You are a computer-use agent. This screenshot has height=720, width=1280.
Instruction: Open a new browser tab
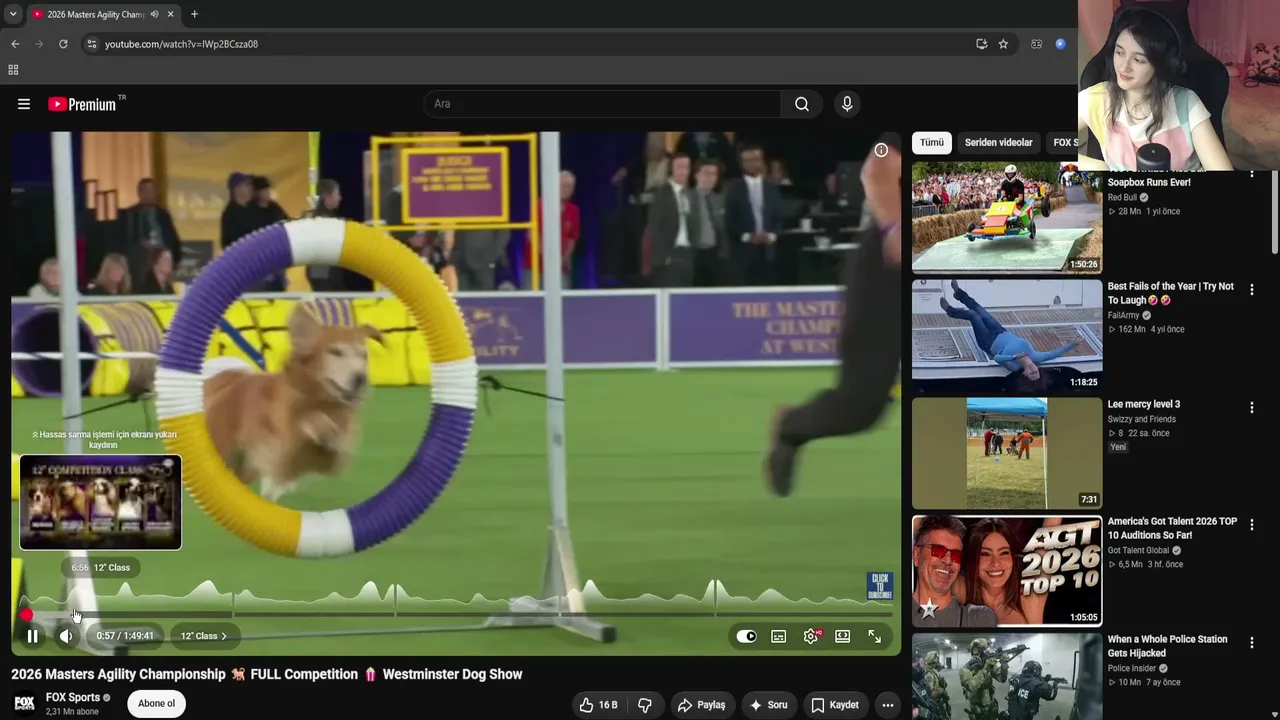(x=194, y=14)
